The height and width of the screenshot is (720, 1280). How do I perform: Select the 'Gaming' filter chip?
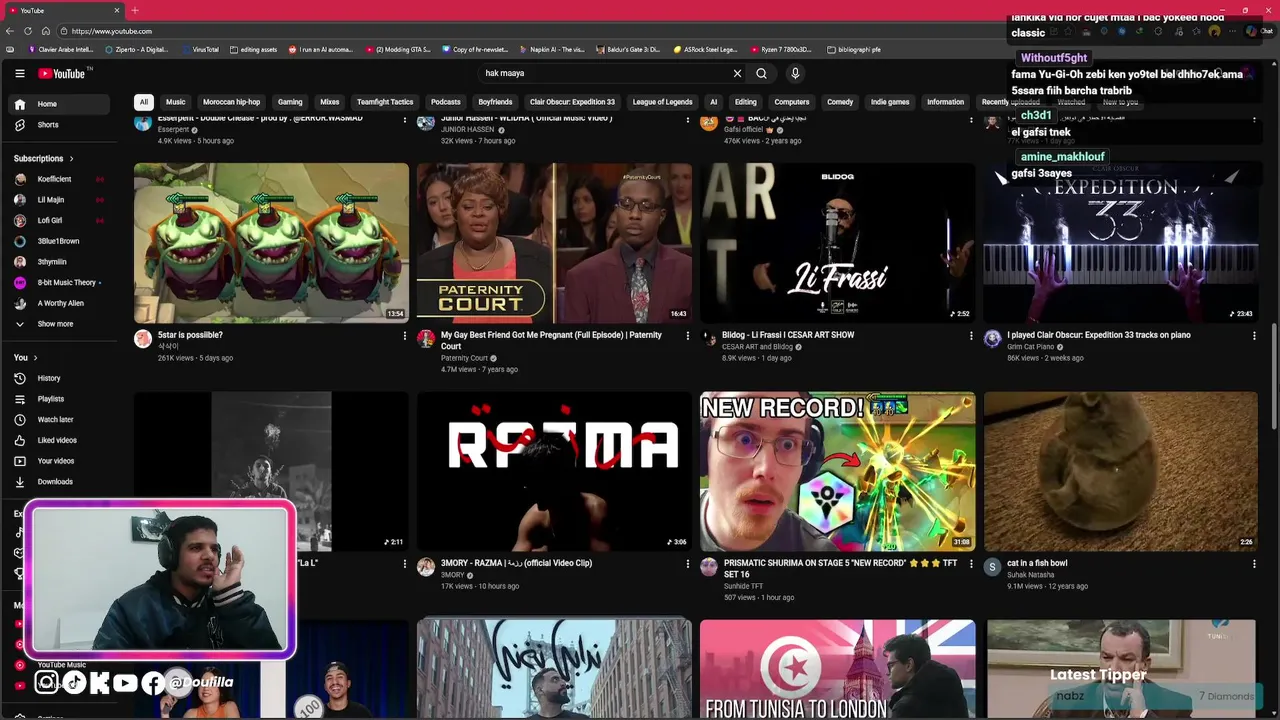click(x=290, y=102)
